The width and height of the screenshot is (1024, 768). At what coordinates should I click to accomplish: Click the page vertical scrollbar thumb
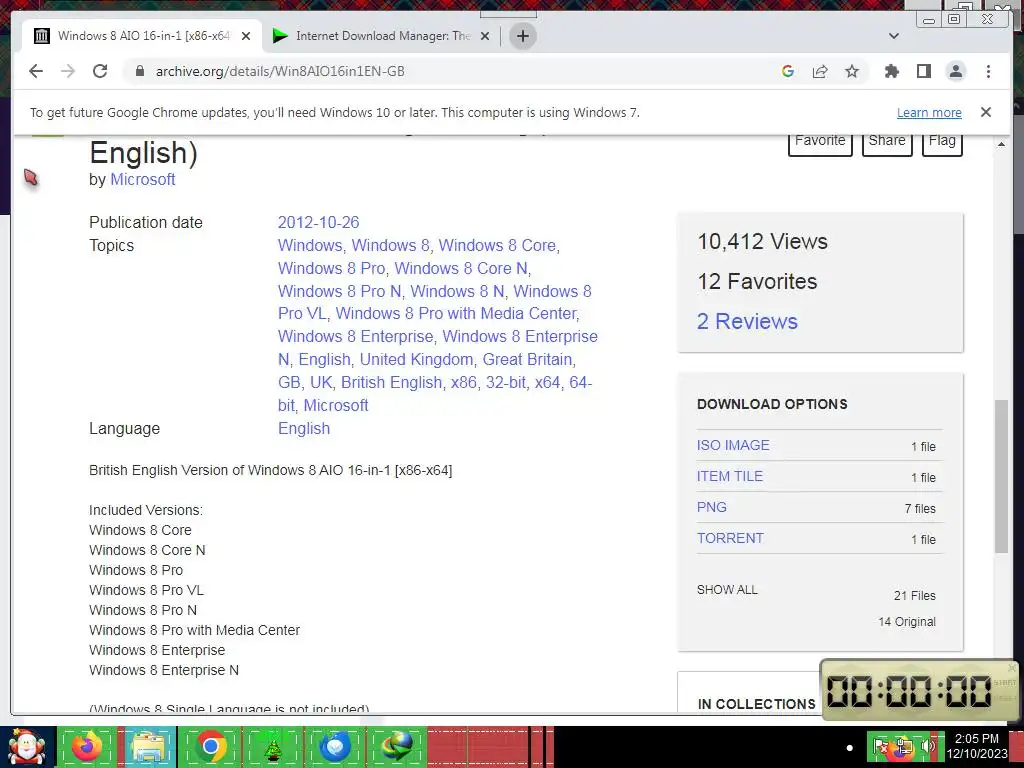pyautogui.click(x=1001, y=477)
